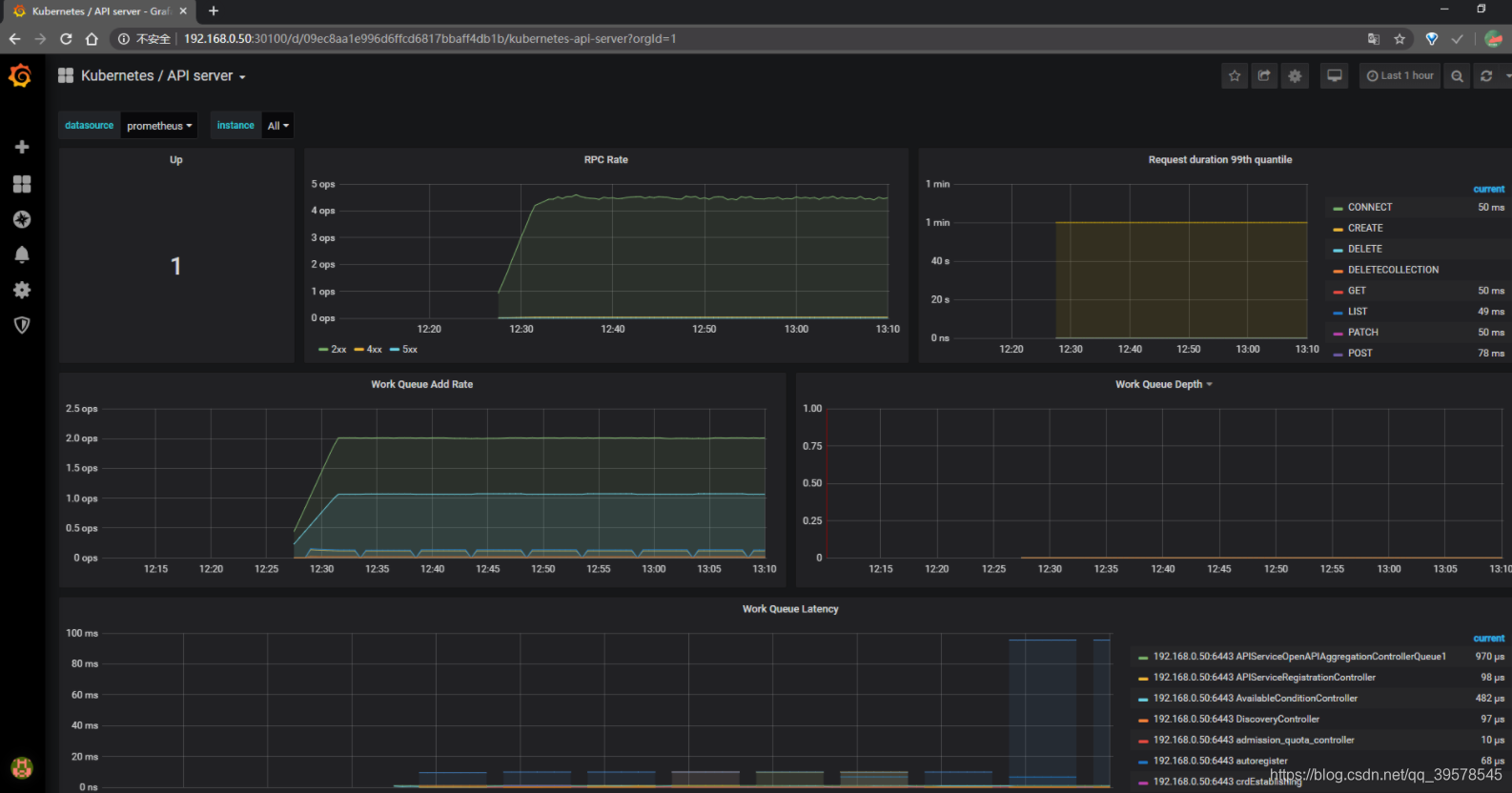
Task: Open the Create plus menu in sidebar
Action: tap(22, 147)
